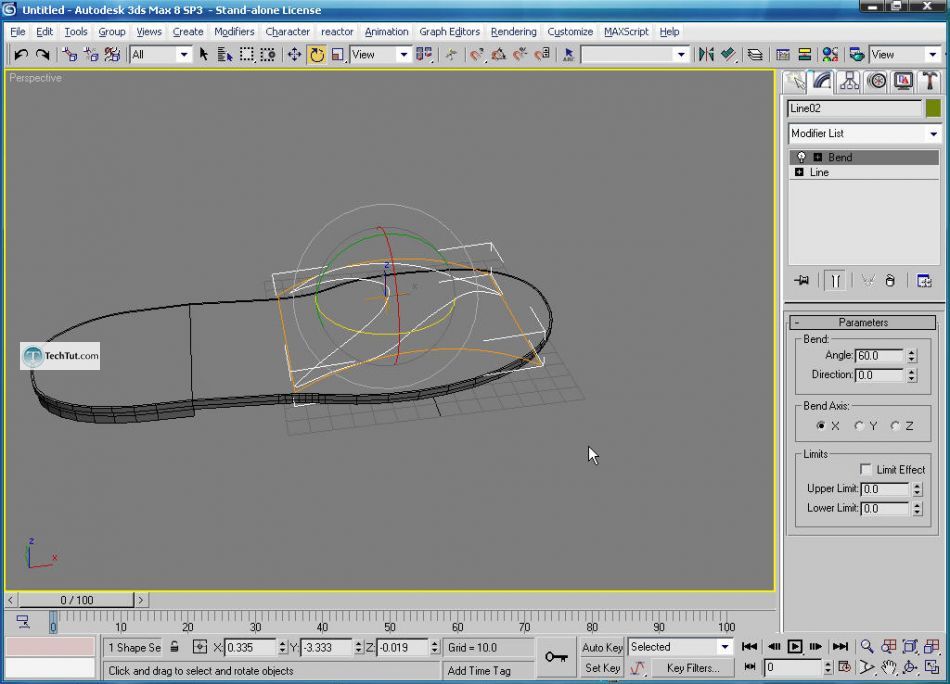Open the Rendering menu

pyautogui.click(x=514, y=32)
